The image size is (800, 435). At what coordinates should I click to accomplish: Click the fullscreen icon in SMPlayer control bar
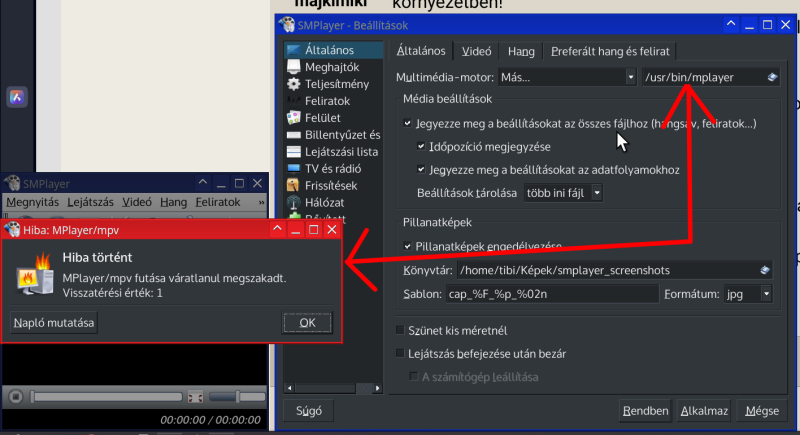(x=195, y=397)
